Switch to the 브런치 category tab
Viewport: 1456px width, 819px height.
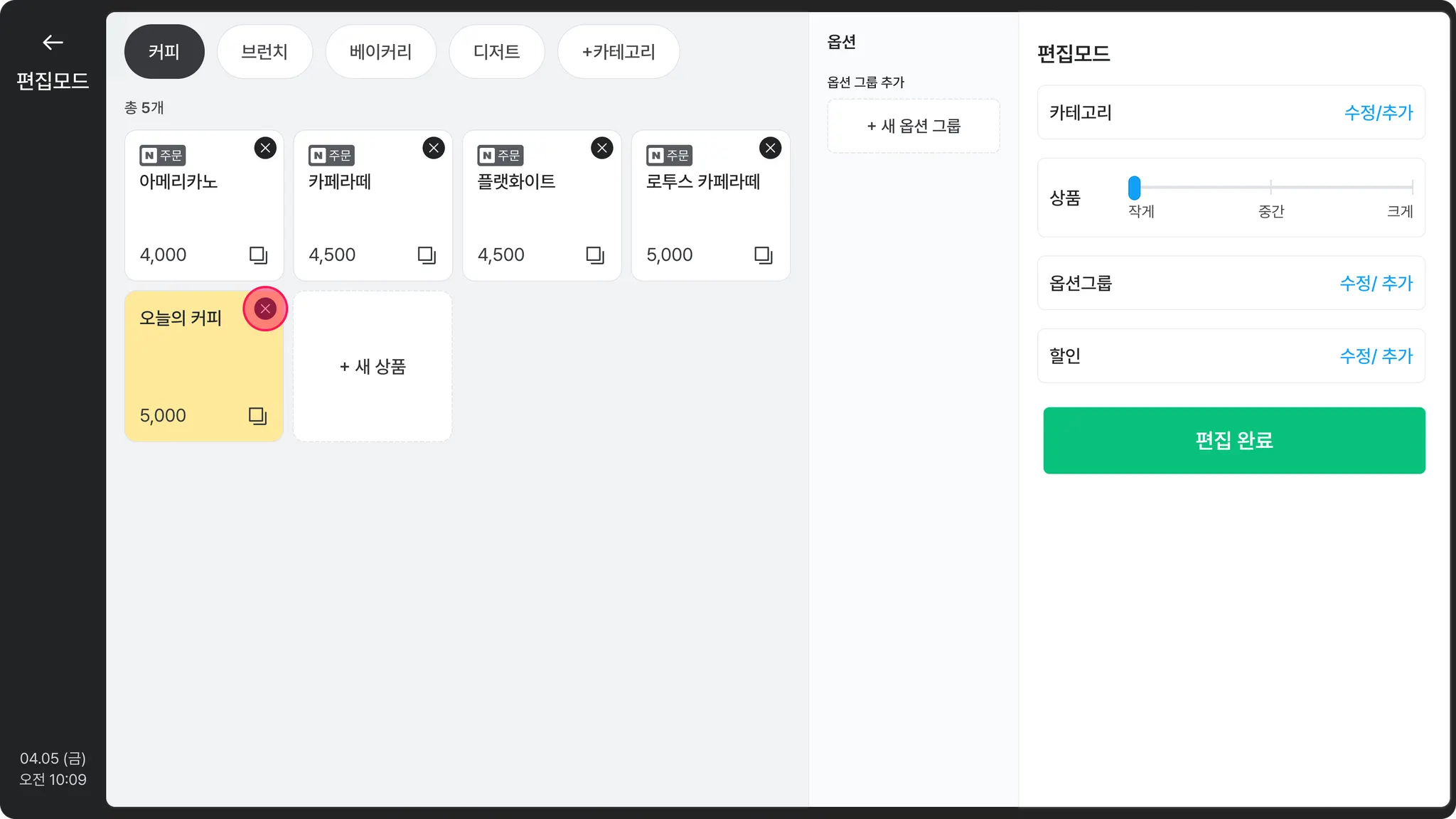click(x=264, y=52)
